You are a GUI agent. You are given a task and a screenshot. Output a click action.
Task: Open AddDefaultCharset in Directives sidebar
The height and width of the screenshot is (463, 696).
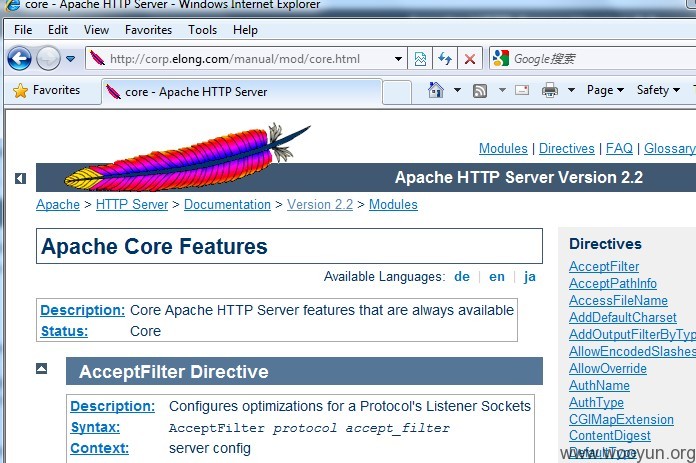point(623,317)
